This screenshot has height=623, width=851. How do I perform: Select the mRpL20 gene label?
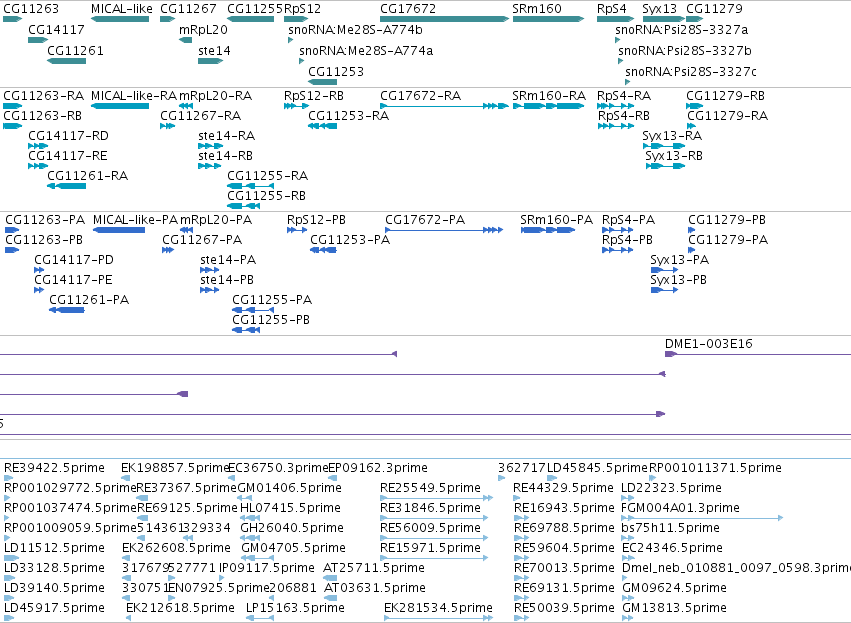tap(203, 29)
